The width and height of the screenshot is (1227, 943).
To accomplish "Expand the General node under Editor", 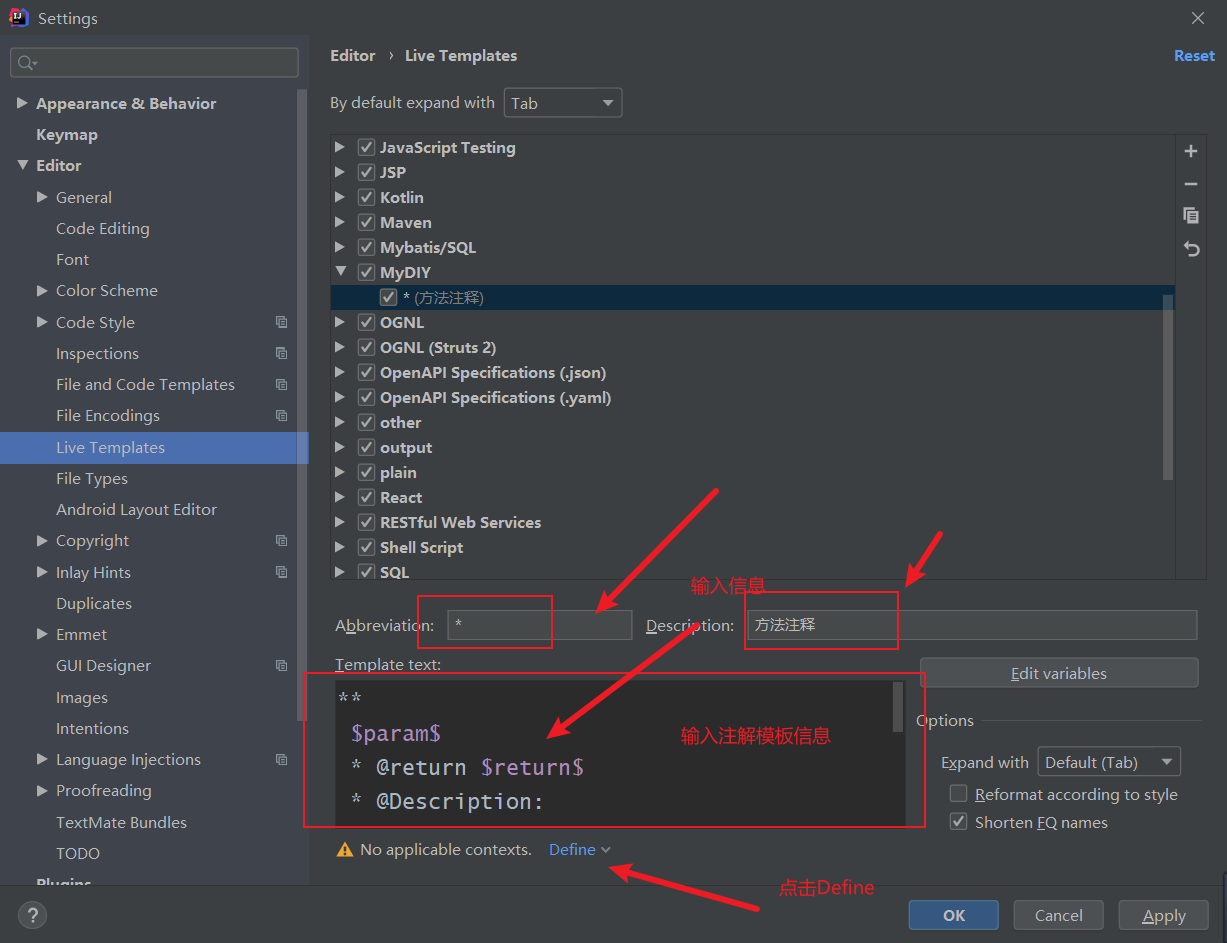I will [x=42, y=197].
